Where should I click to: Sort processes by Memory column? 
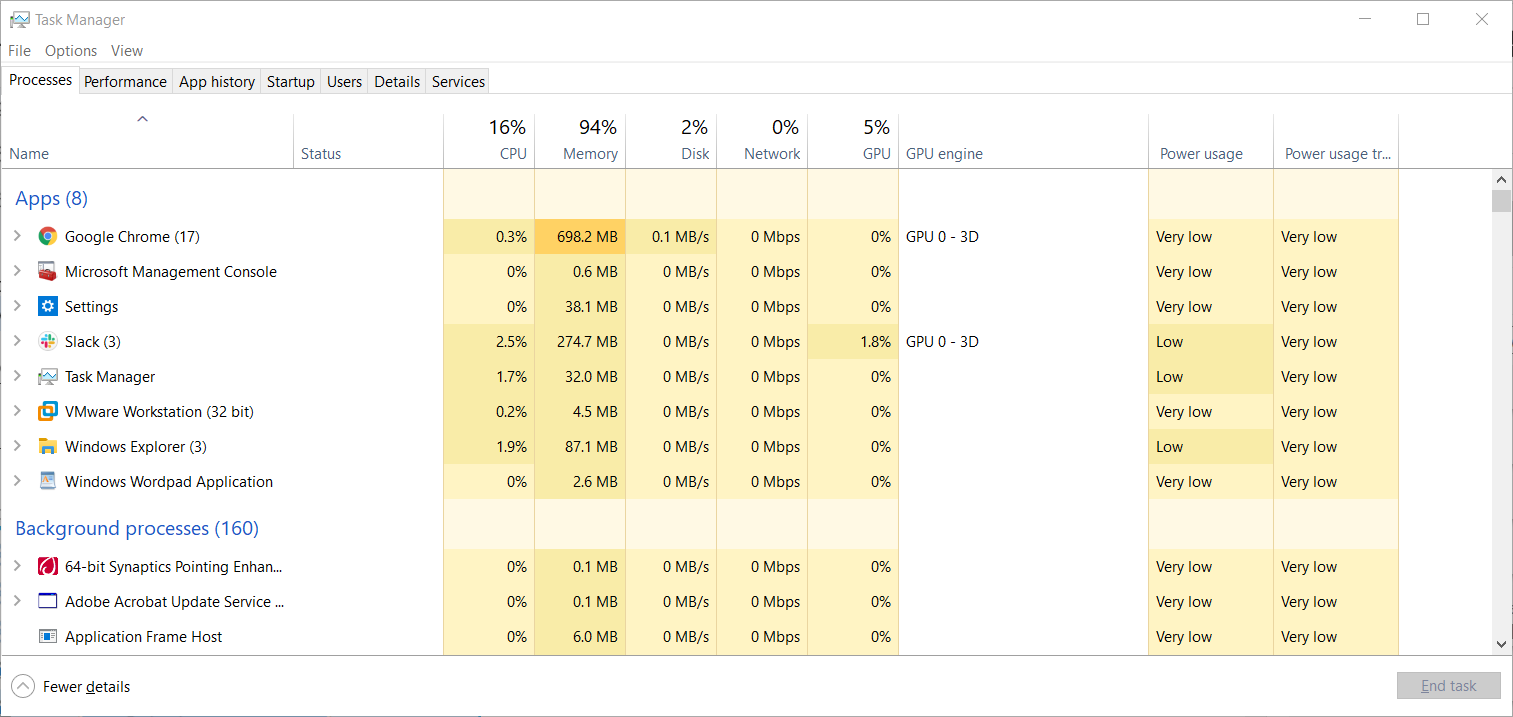pyautogui.click(x=590, y=154)
